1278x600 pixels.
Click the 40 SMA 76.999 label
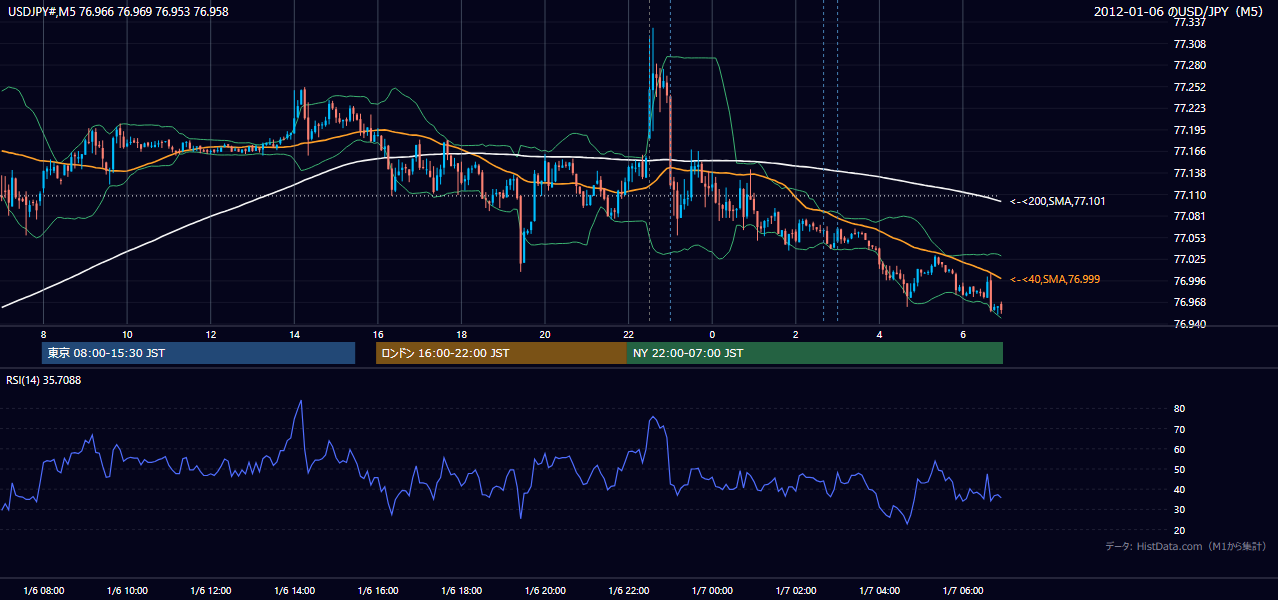[1056, 279]
